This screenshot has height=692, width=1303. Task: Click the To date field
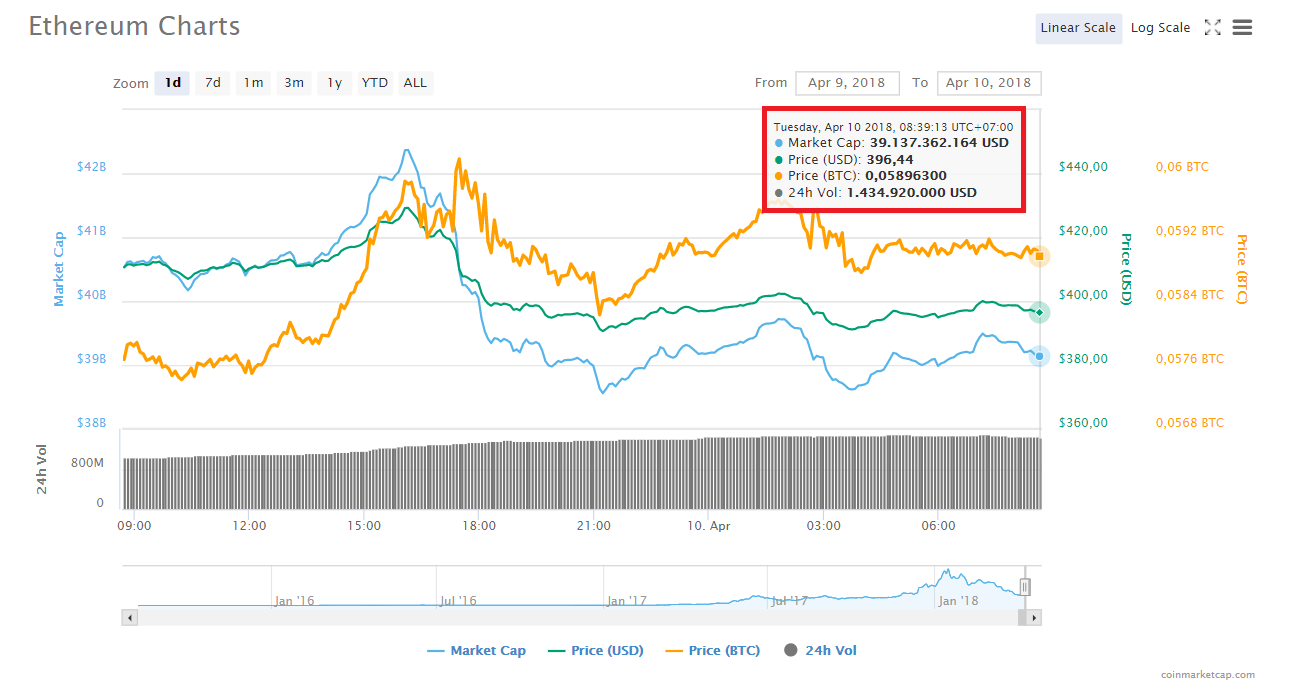[988, 83]
